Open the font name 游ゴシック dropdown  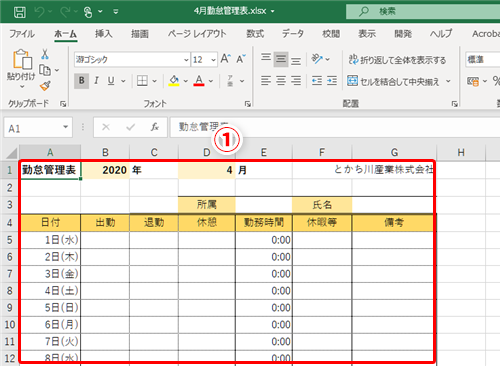coord(186,60)
